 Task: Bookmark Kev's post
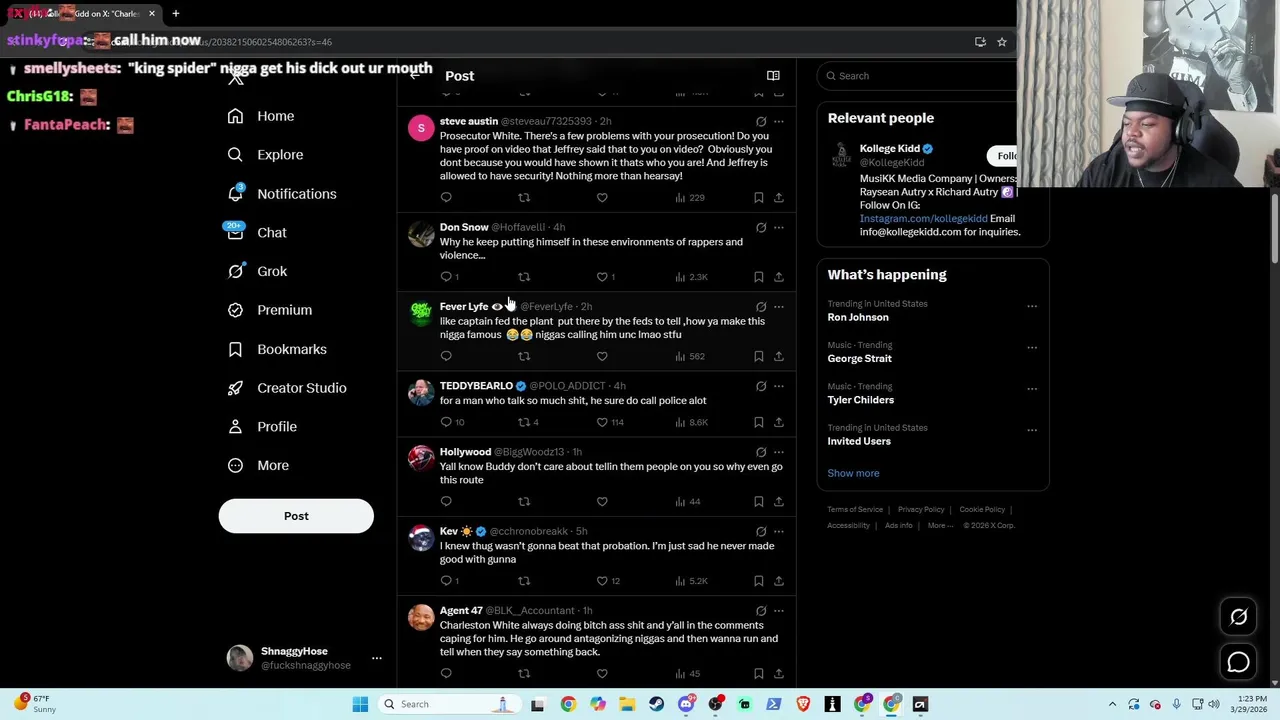[x=759, y=581]
